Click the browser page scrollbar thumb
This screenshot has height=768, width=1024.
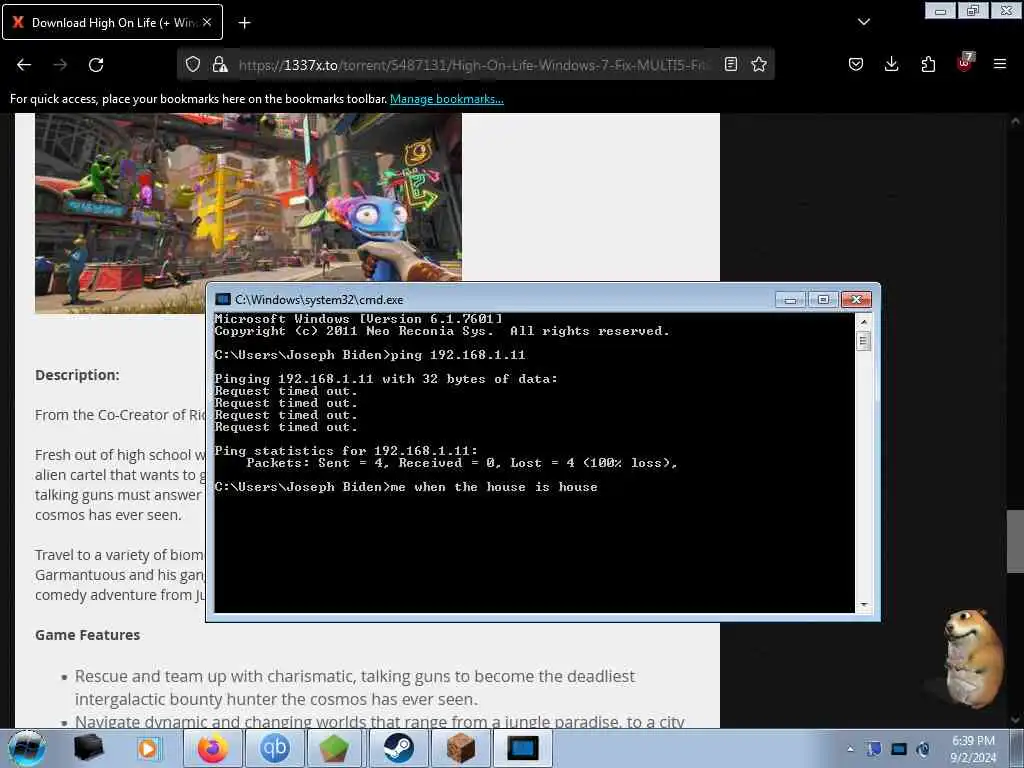click(1015, 541)
